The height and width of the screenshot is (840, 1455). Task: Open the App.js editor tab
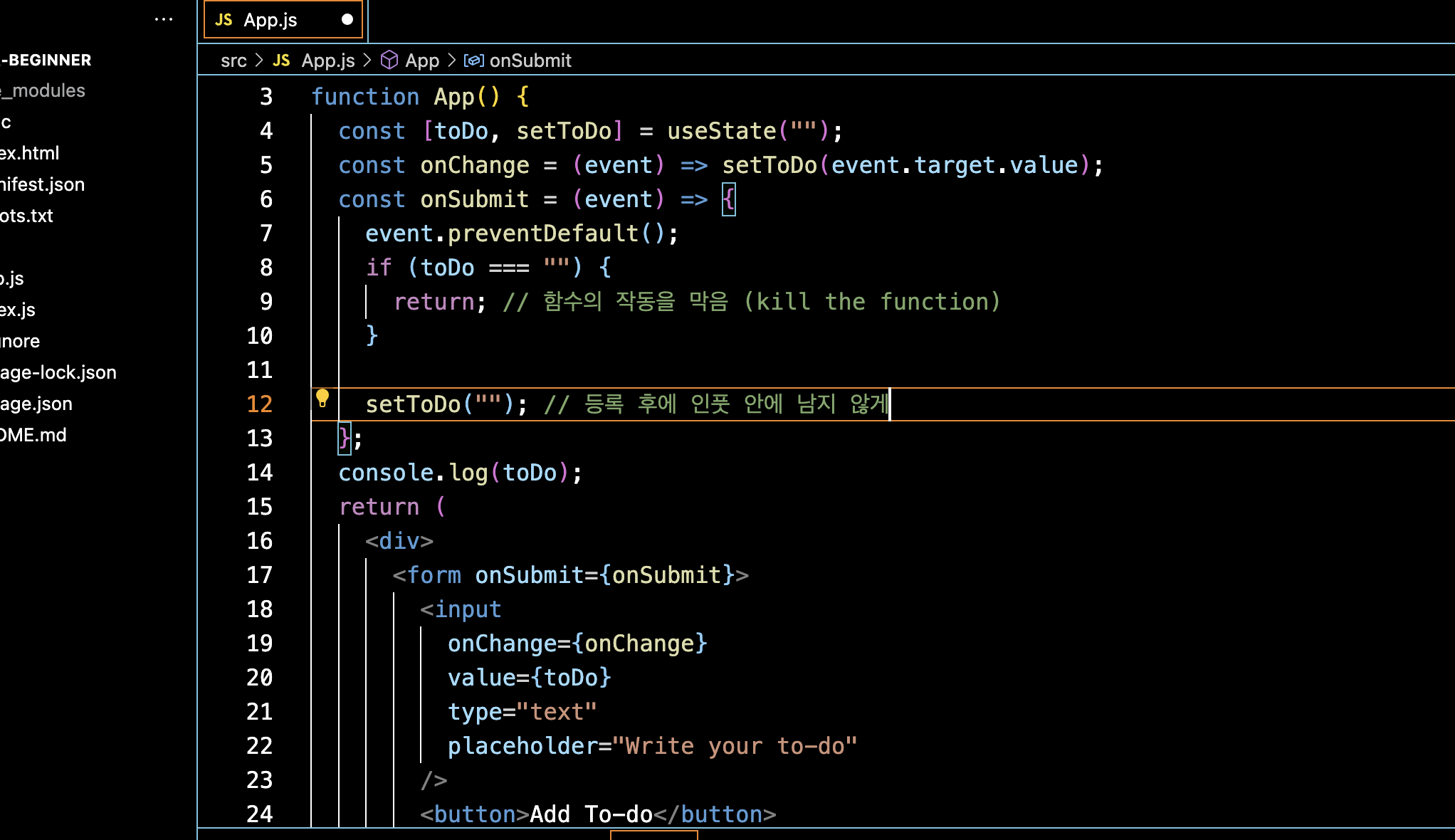(270, 20)
